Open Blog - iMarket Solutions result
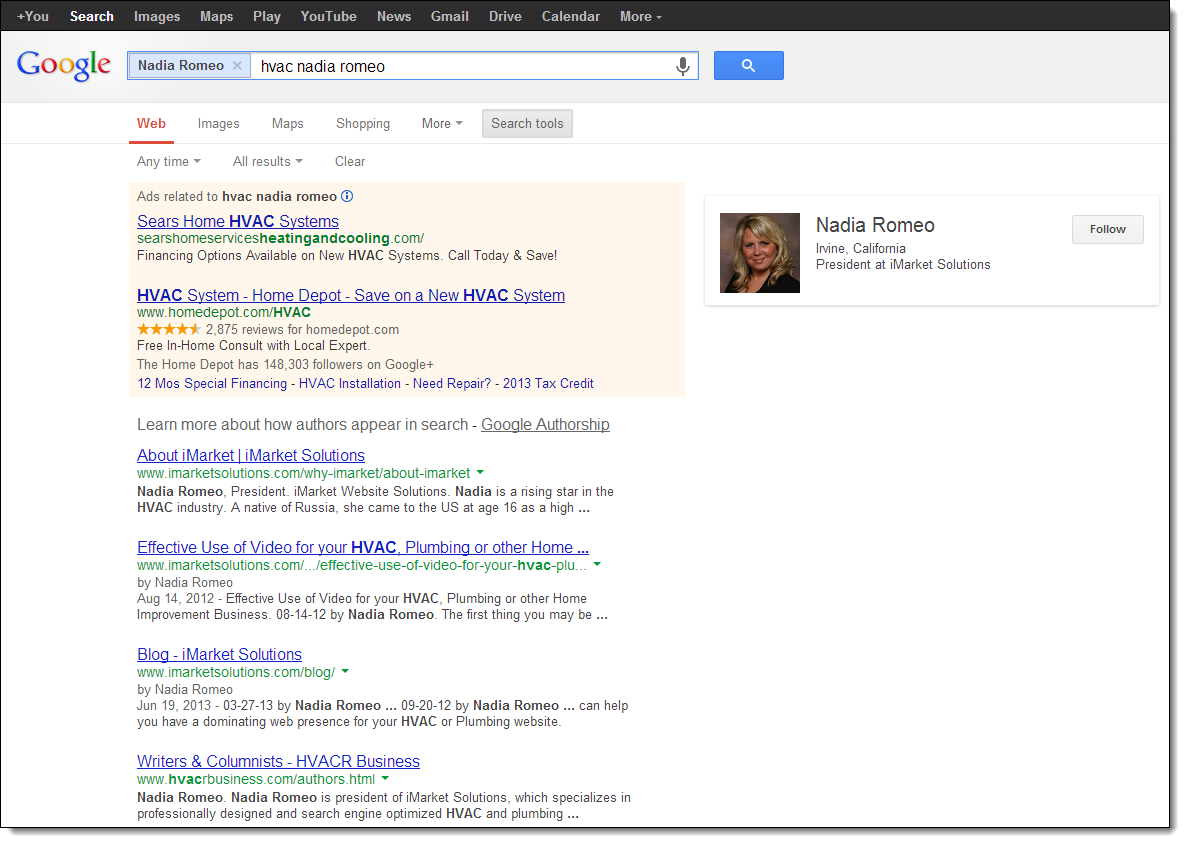This screenshot has width=1185, height=843. [x=219, y=655]
